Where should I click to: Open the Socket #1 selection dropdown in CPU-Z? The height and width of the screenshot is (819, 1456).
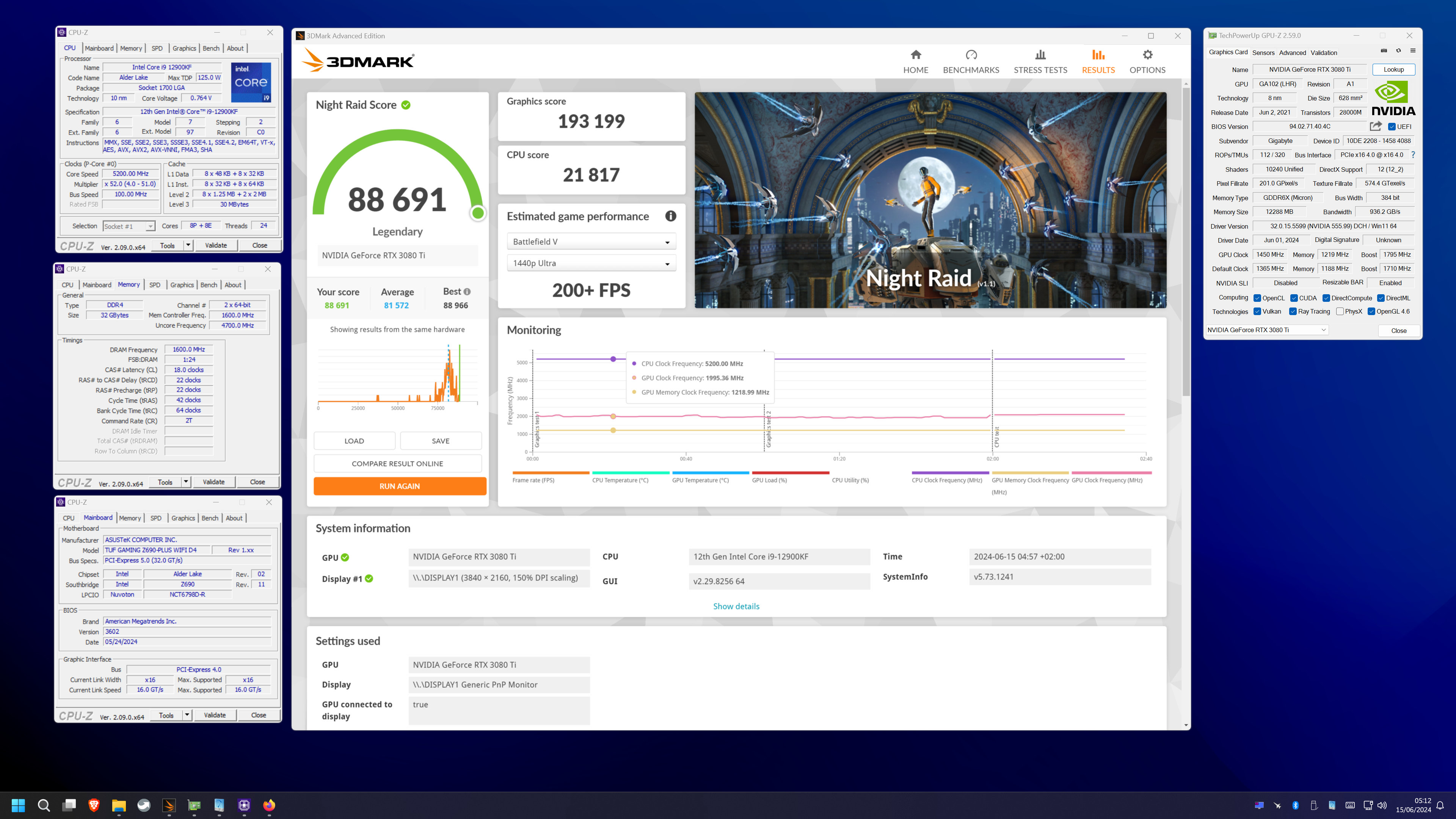pos(129,226)
